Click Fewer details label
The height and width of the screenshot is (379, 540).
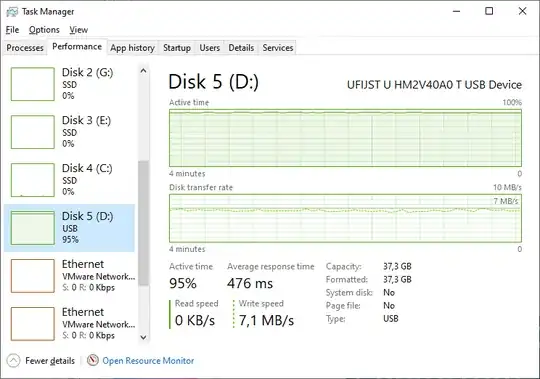50,361
